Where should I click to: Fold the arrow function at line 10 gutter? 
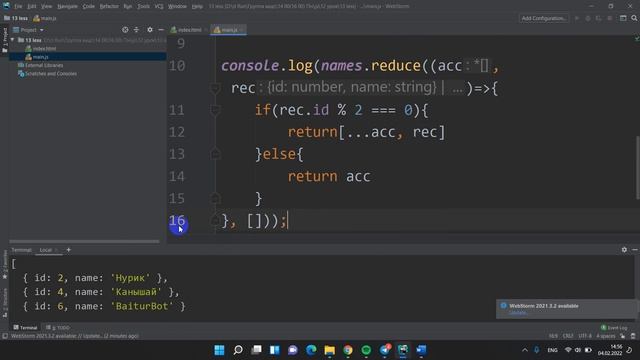215,88
